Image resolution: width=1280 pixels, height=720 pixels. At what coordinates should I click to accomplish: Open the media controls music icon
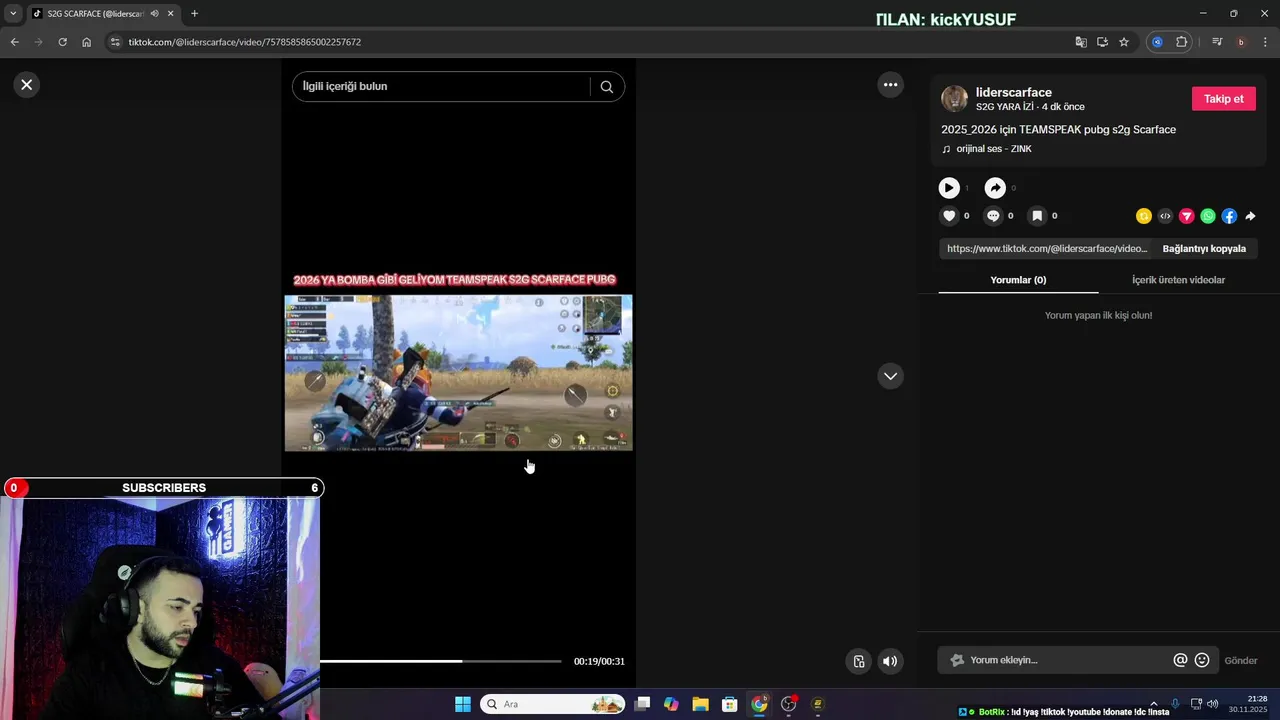click(1217, 42)
